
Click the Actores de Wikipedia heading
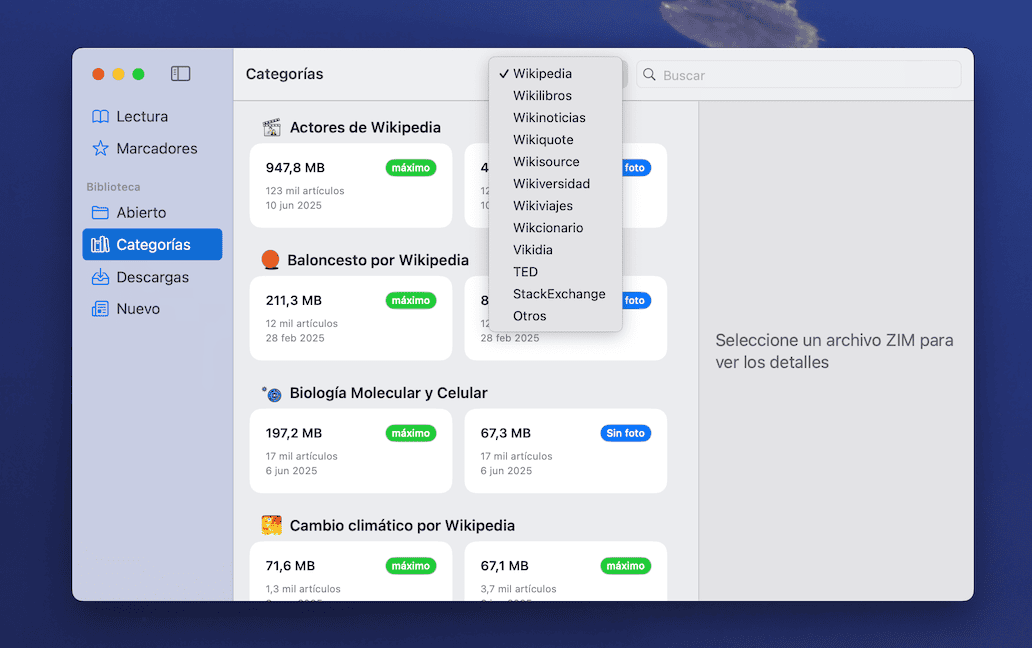pos(365,128)
